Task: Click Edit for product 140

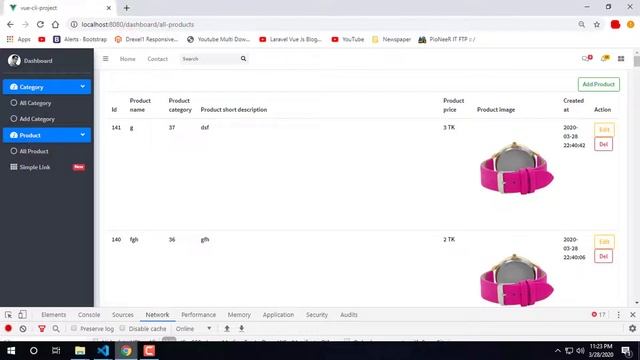Action: pos(604,242)
